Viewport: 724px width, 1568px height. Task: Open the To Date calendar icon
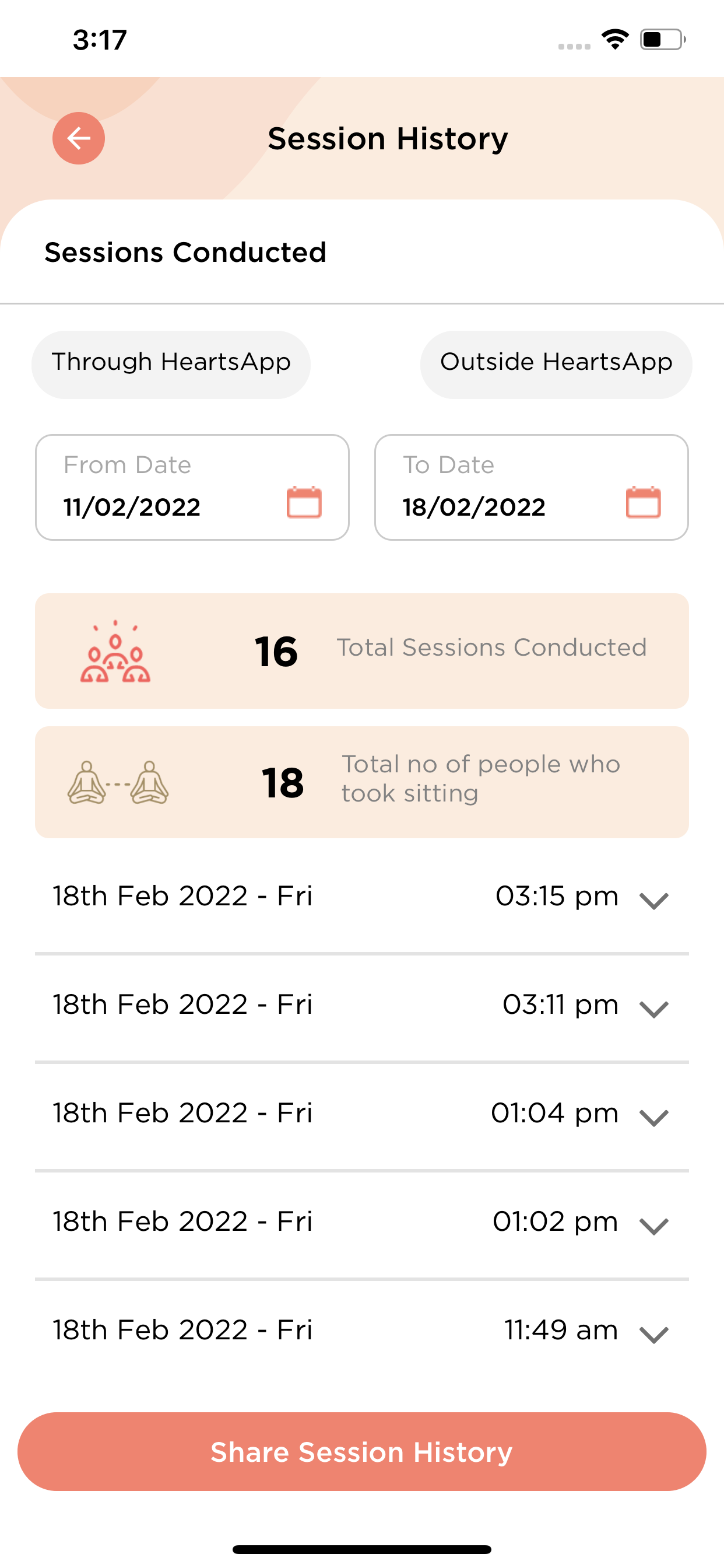coord(643,502)
